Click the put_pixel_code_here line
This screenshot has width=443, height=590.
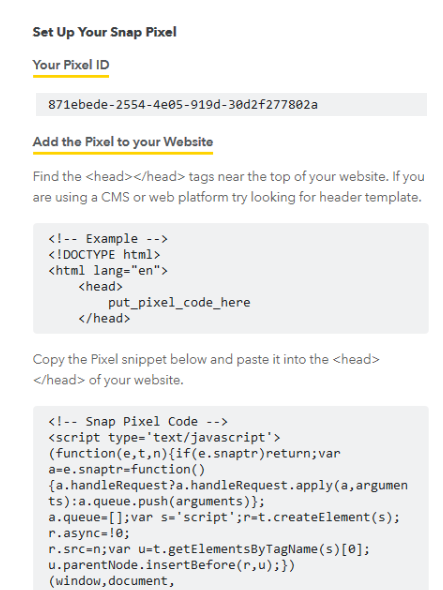(x=179, y=303)
